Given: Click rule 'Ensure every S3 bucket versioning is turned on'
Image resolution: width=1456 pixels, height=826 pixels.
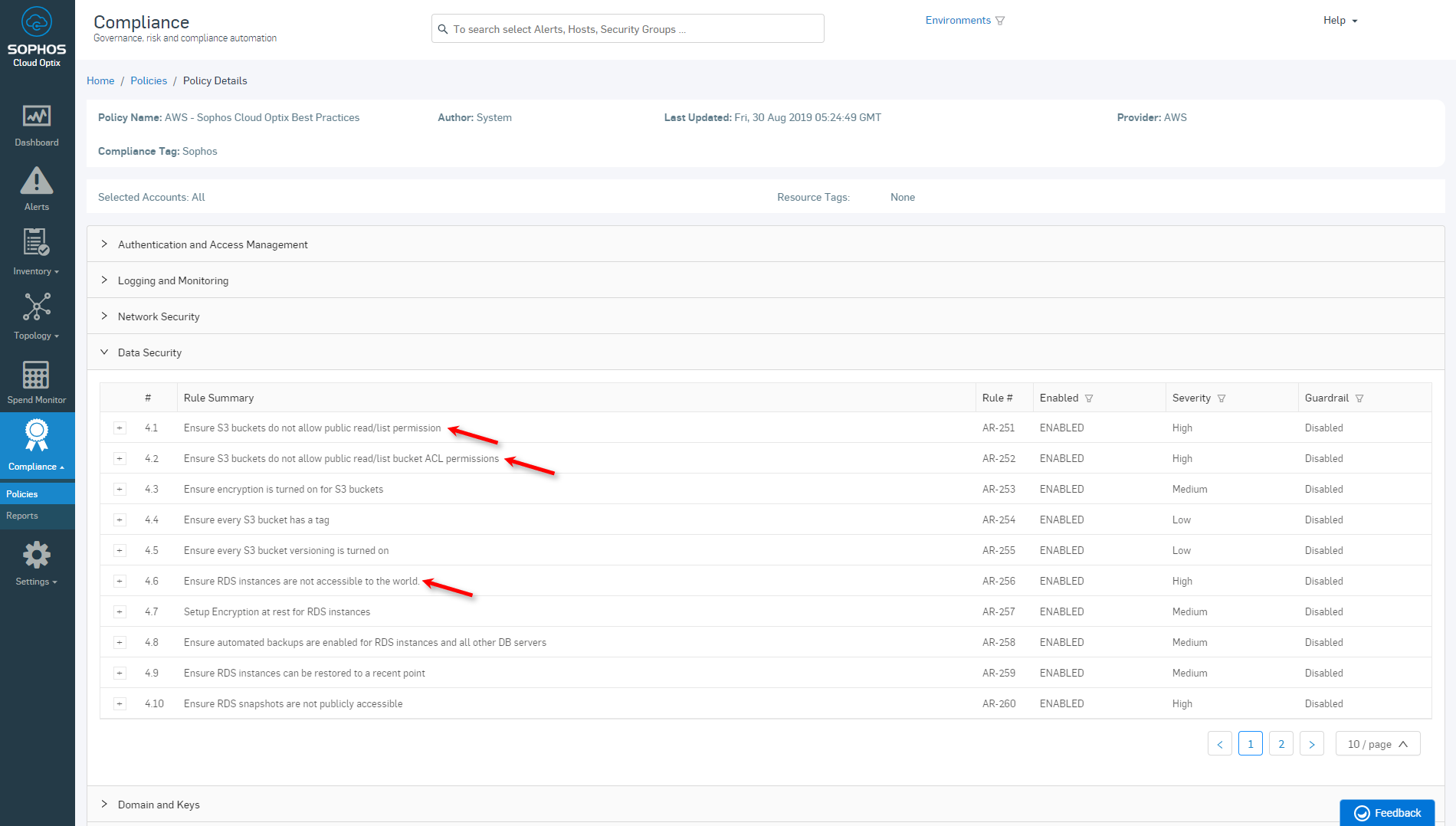Looking at the screenshot, I should tap(287, 551).
